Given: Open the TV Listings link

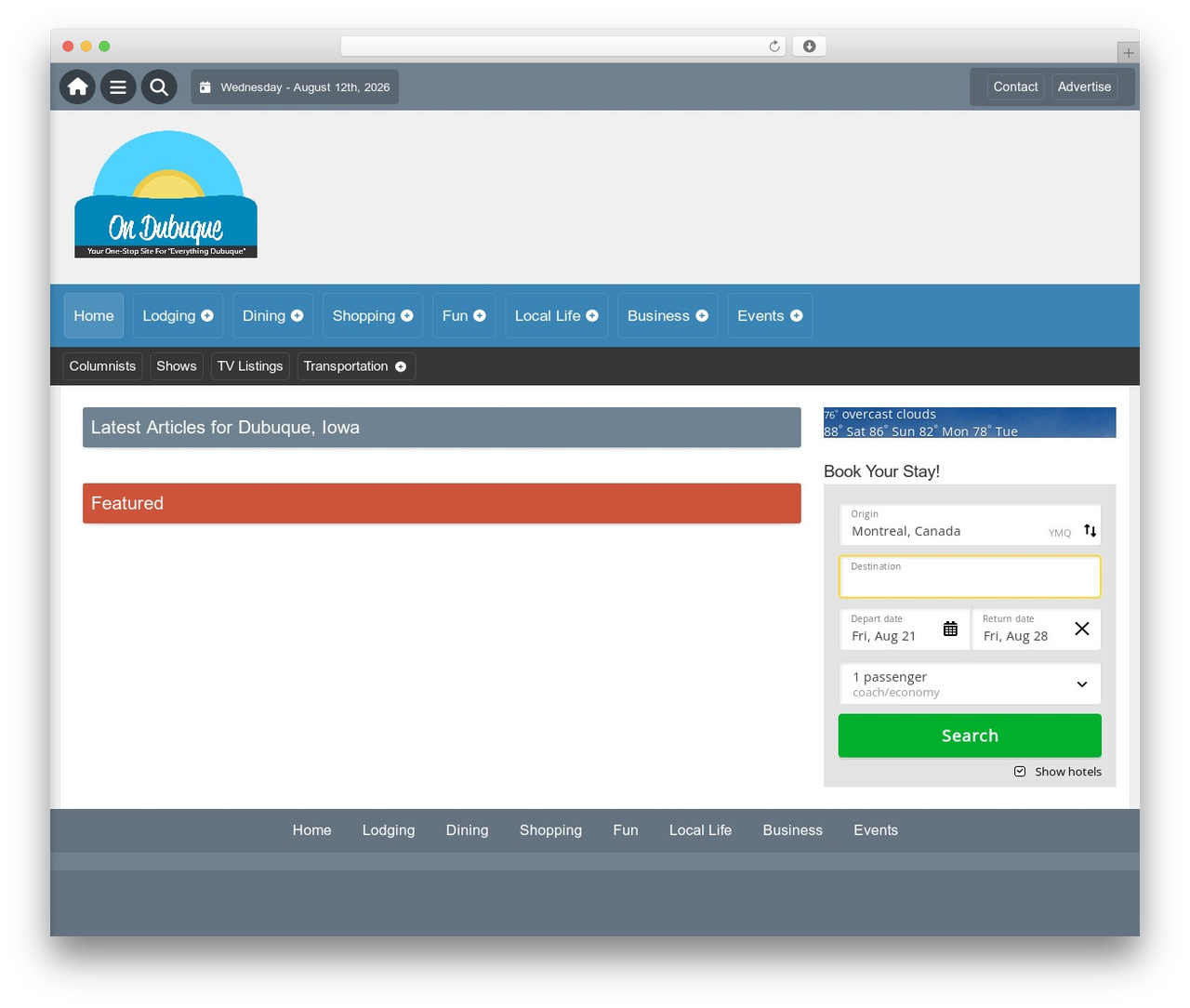Looking at the screenshot, I should tap(250, 366).
